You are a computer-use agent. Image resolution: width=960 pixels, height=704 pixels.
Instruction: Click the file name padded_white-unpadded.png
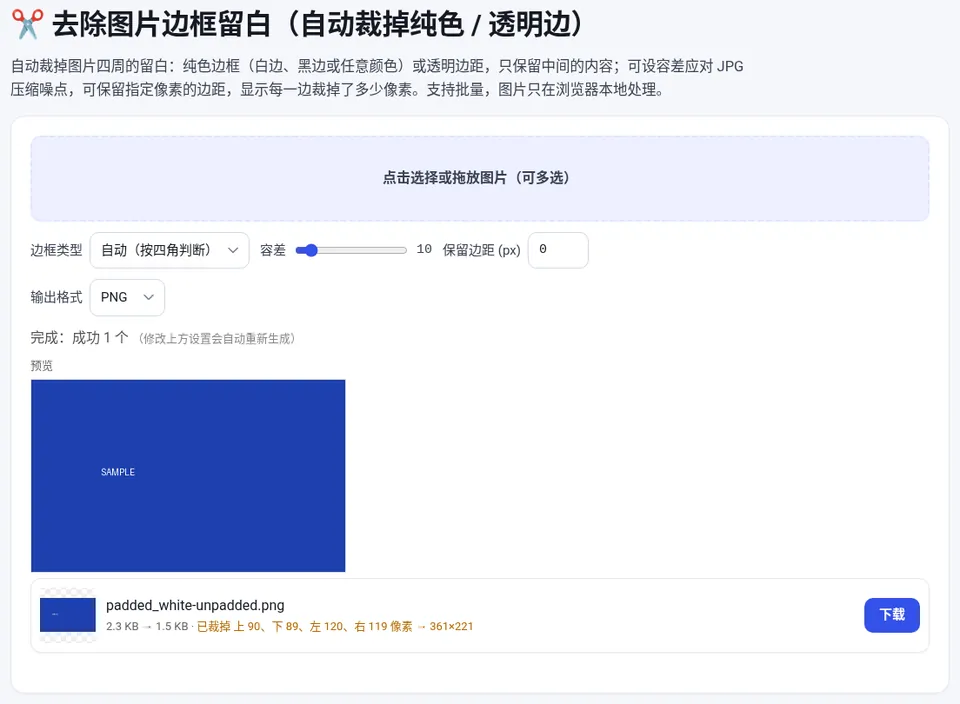point(195,605)
